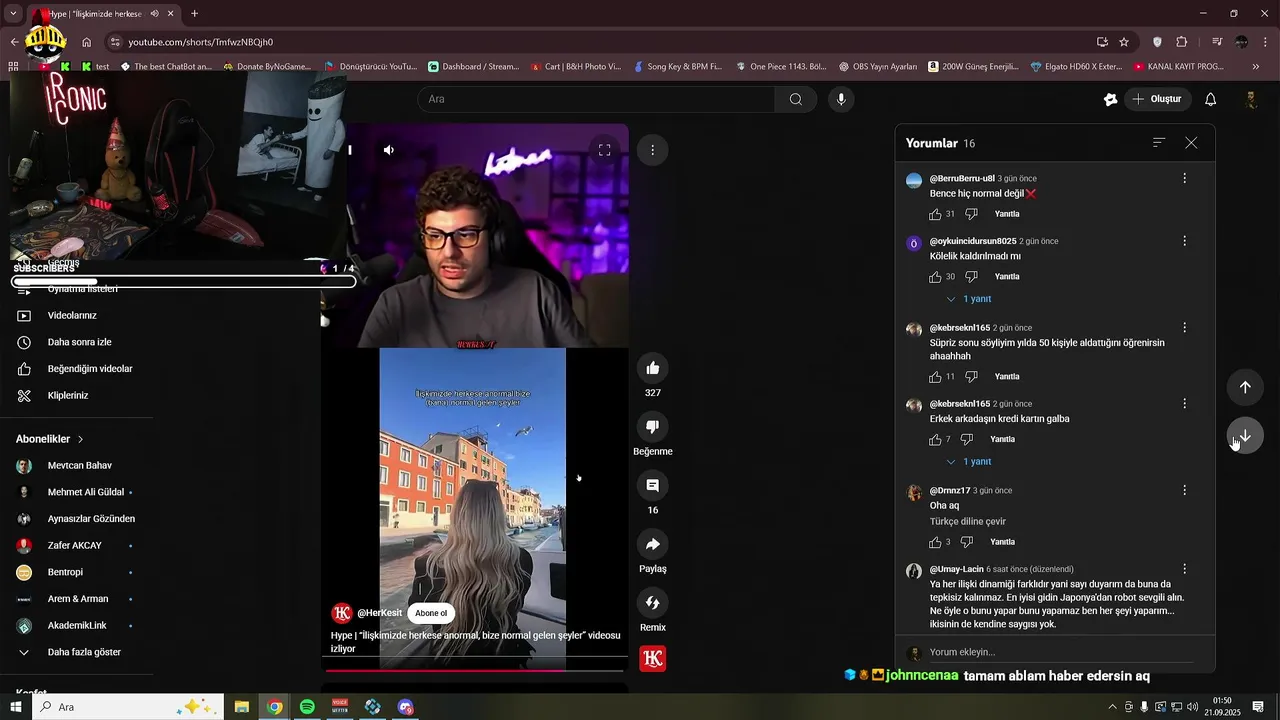
Task: Click Yanıtla under the 'Süpriz sonu' comment
Action: coord(1007,377)
